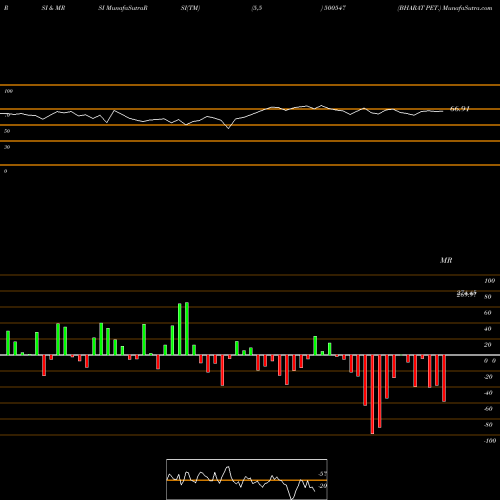The width and height of the screenshot is (500, 500).
Task: Click the 509547 code in header
Action: [335, 8]
